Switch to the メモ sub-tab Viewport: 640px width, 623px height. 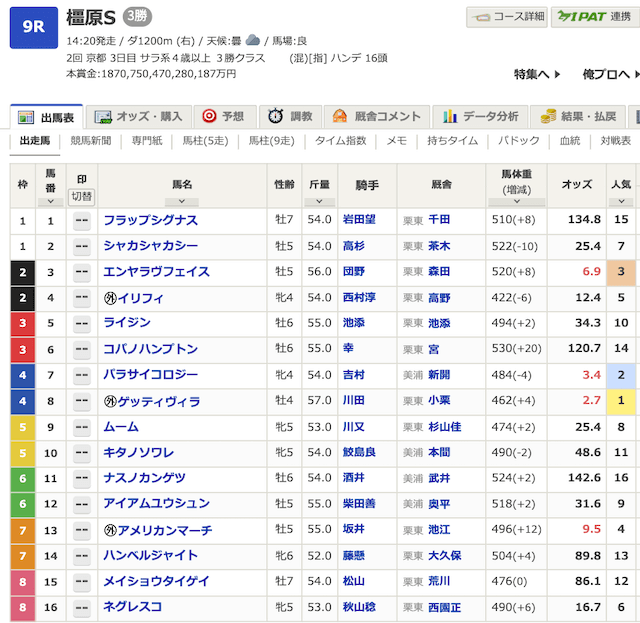click(396, 141)
